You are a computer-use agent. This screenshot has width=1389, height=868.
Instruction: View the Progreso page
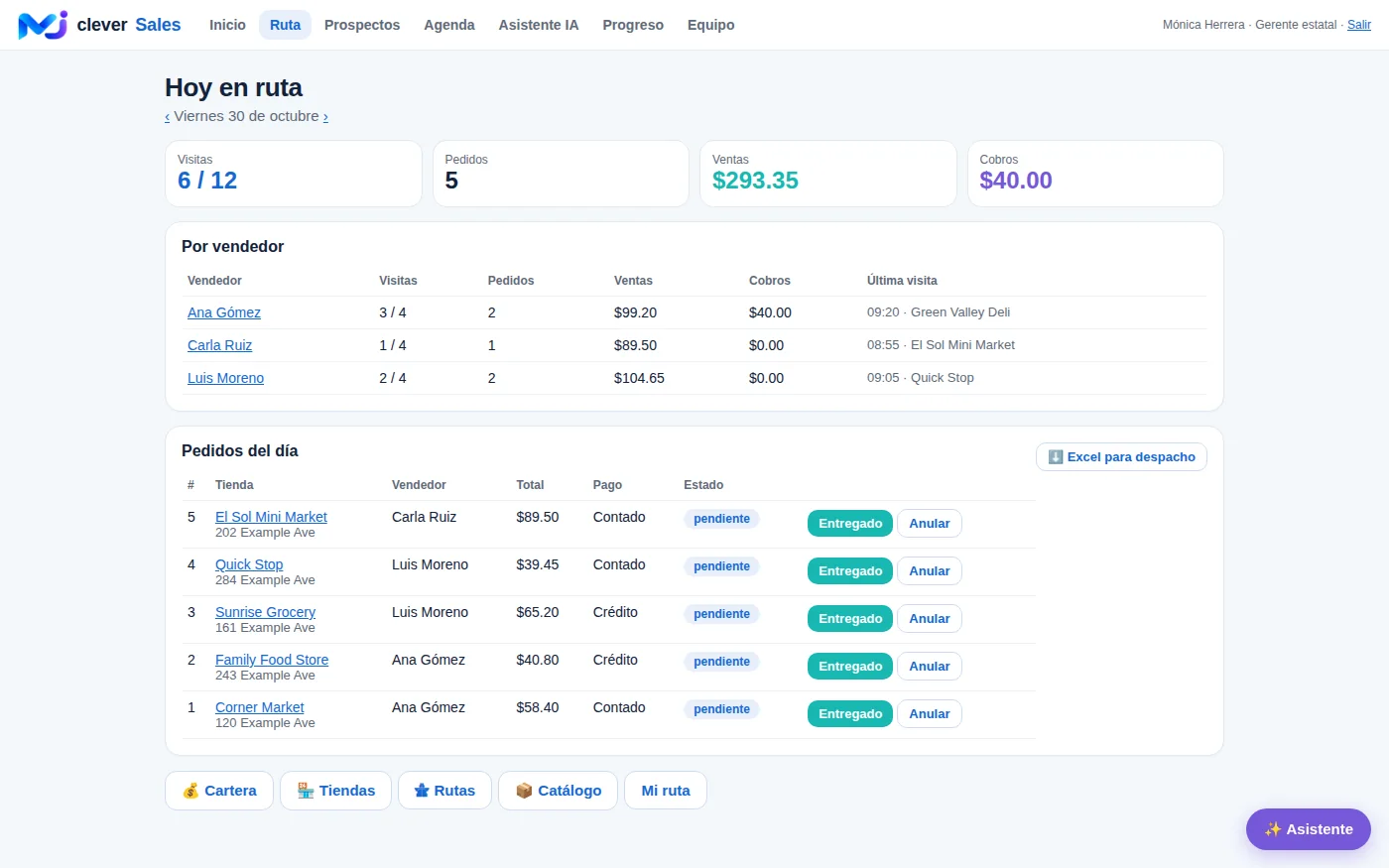(x=633, y=25)
